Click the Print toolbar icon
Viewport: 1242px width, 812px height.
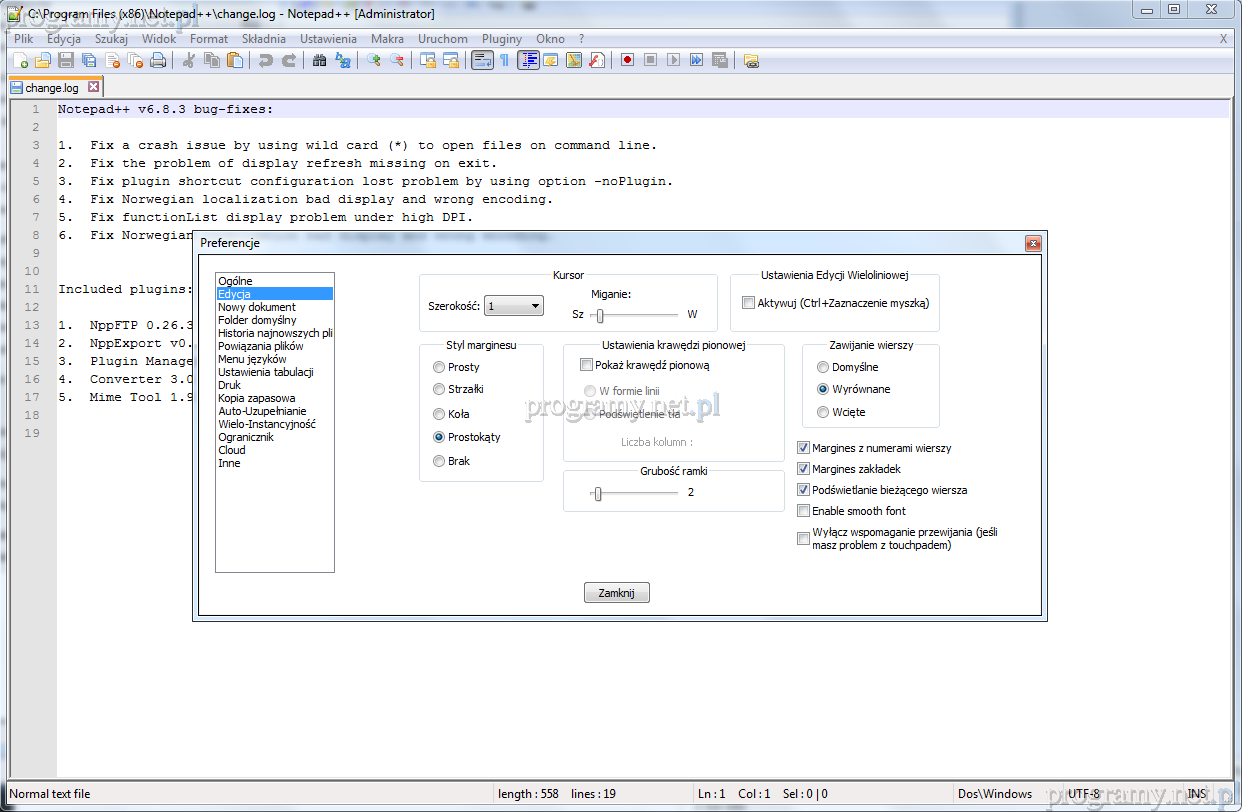coord(158,61)
